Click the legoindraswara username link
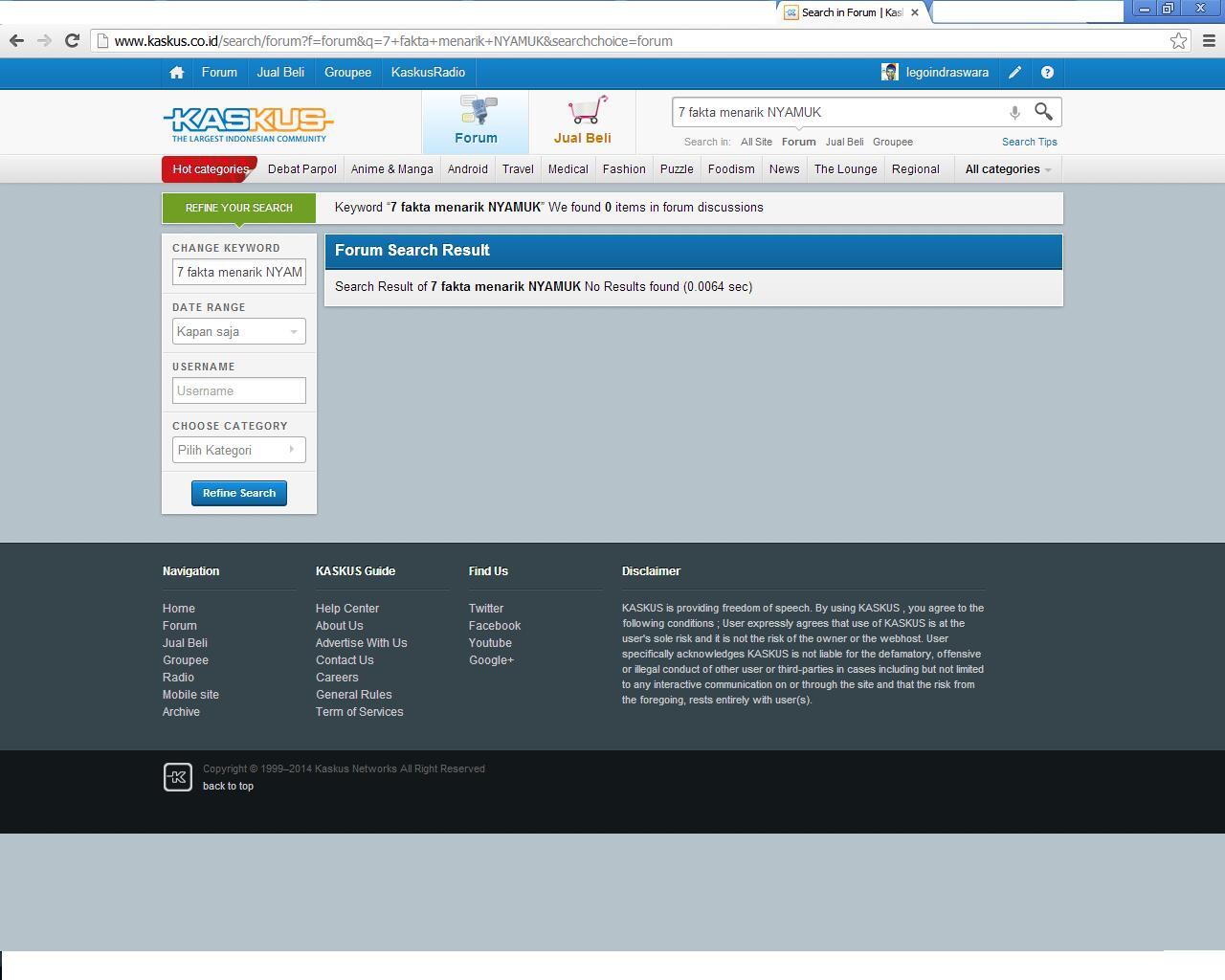This screenshot has width=1225, height=980. tap(947, 73)
